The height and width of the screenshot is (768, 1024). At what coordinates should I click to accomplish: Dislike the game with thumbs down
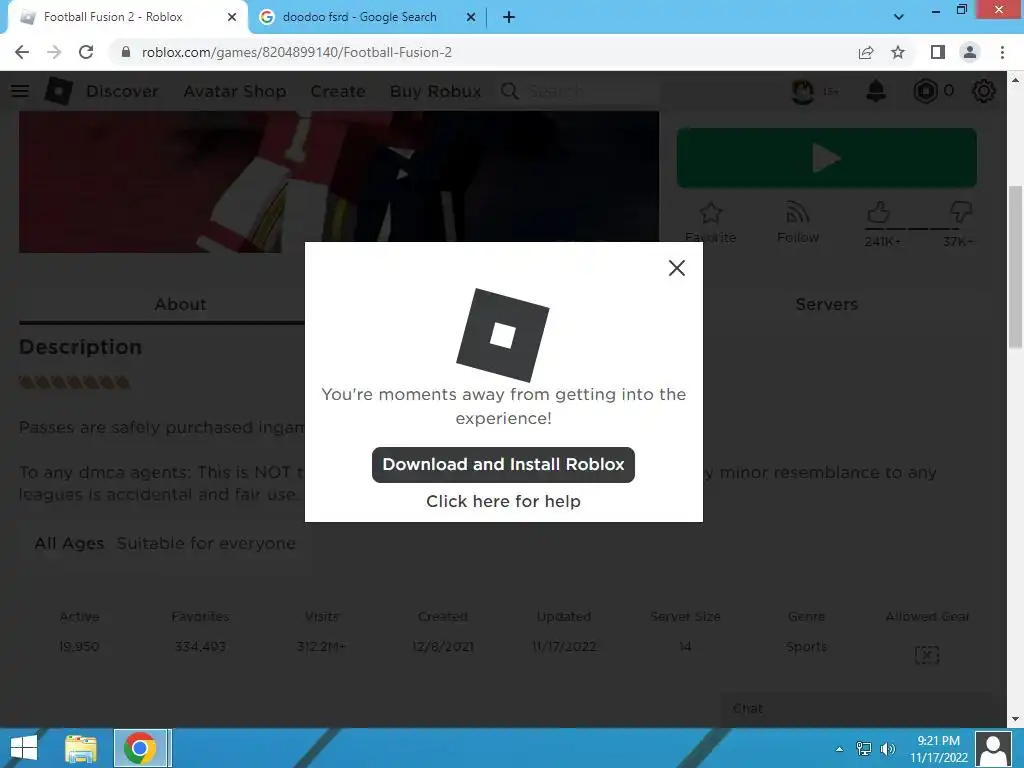(960, 213)
